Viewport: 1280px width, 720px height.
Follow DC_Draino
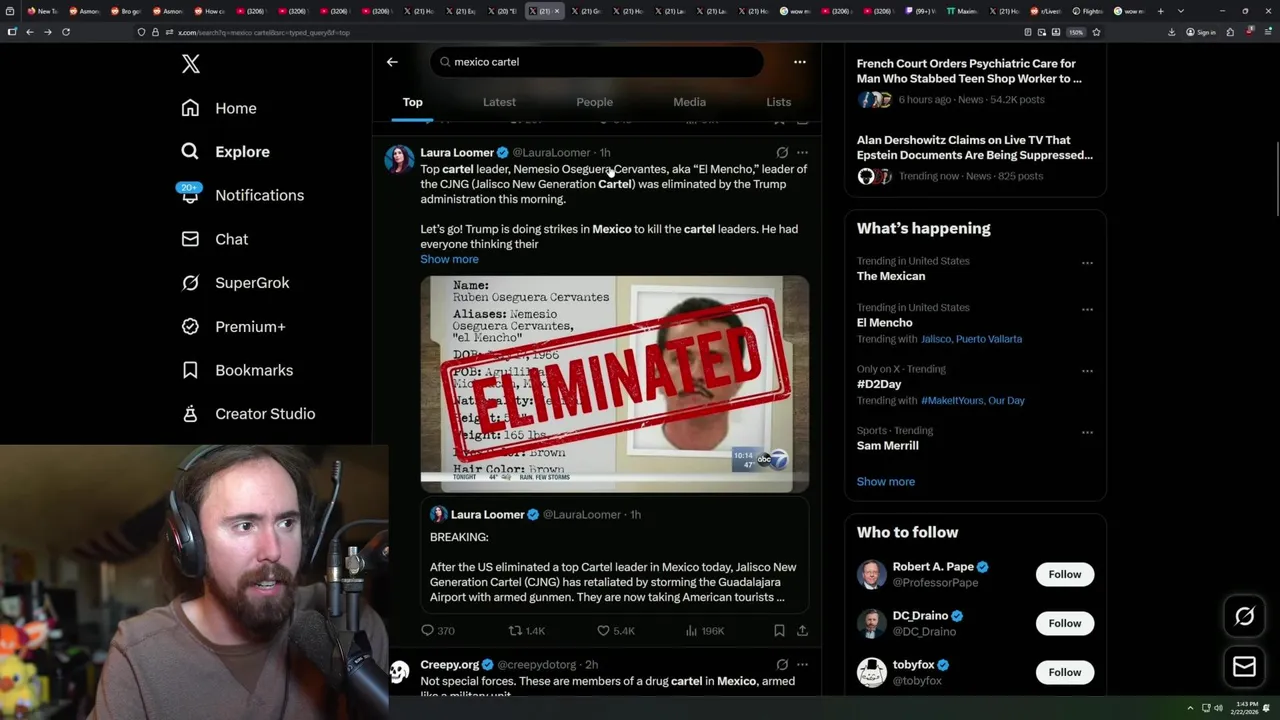pos(1064,623)
